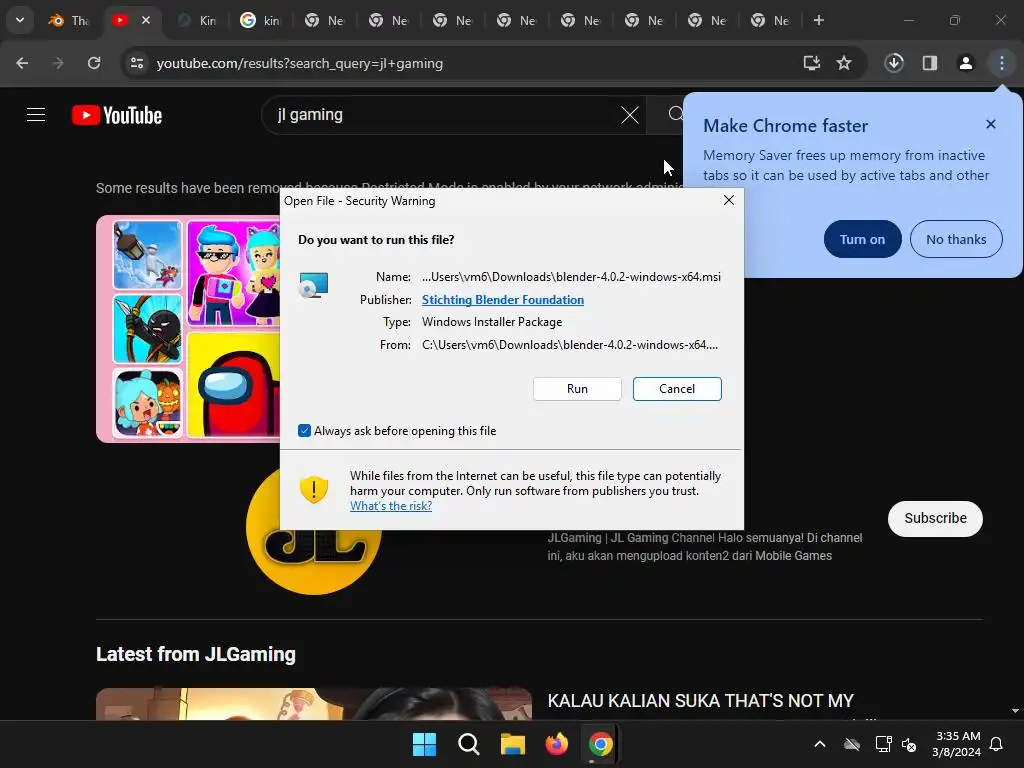The image size is (1024, 768).
Task: Open the pink games collage thumbnail
Action: [x=188, y=328]
